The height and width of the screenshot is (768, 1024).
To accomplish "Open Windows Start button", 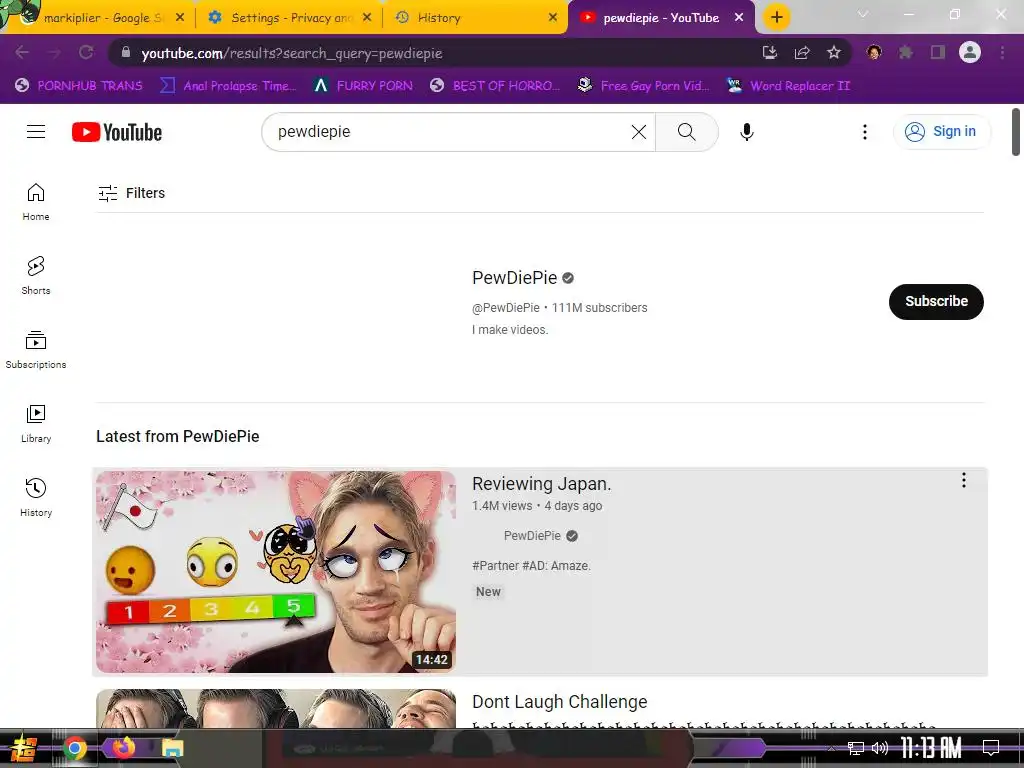I will pos(22,748).
